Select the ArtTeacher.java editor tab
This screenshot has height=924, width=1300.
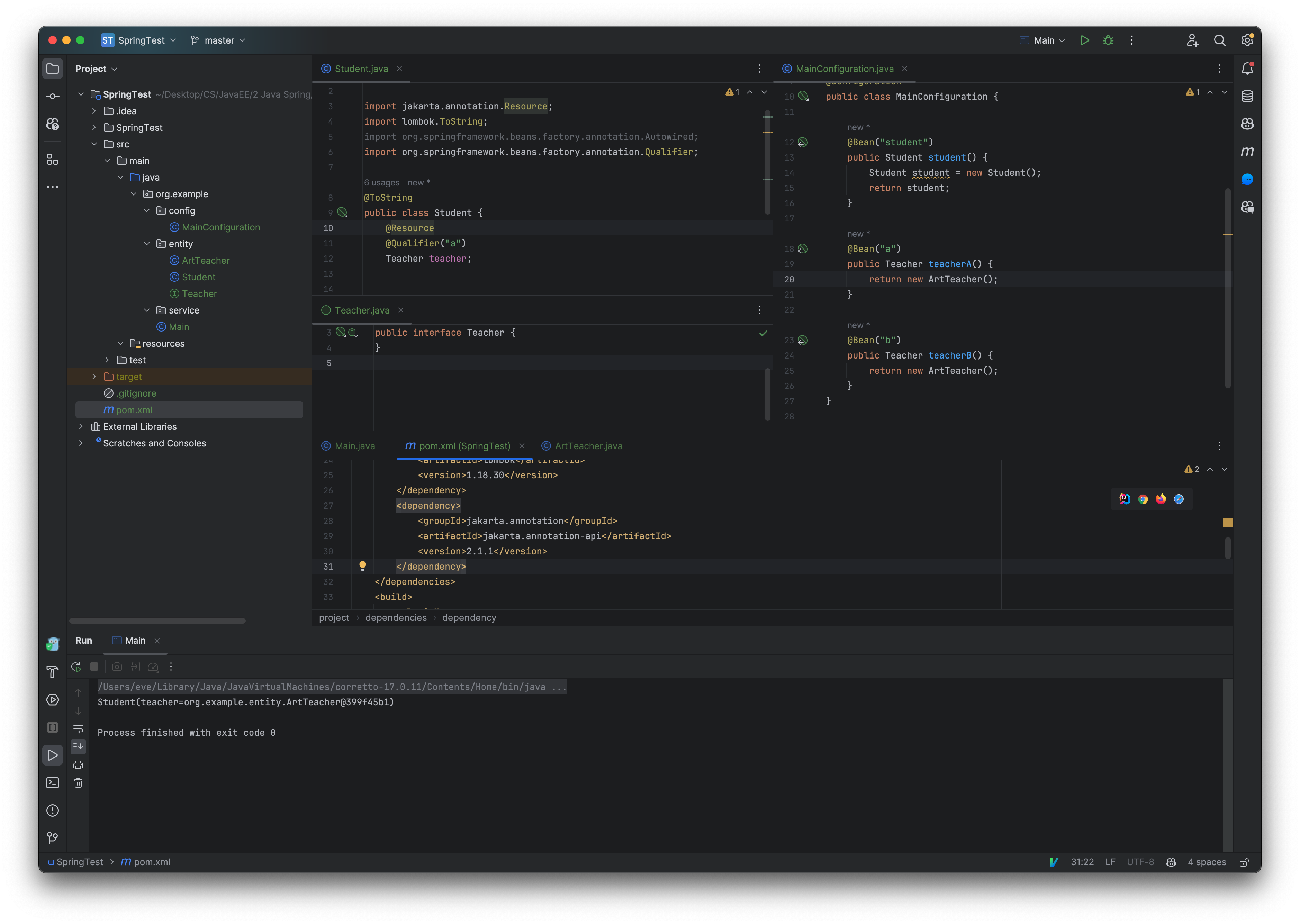click(x=588, y=445)
